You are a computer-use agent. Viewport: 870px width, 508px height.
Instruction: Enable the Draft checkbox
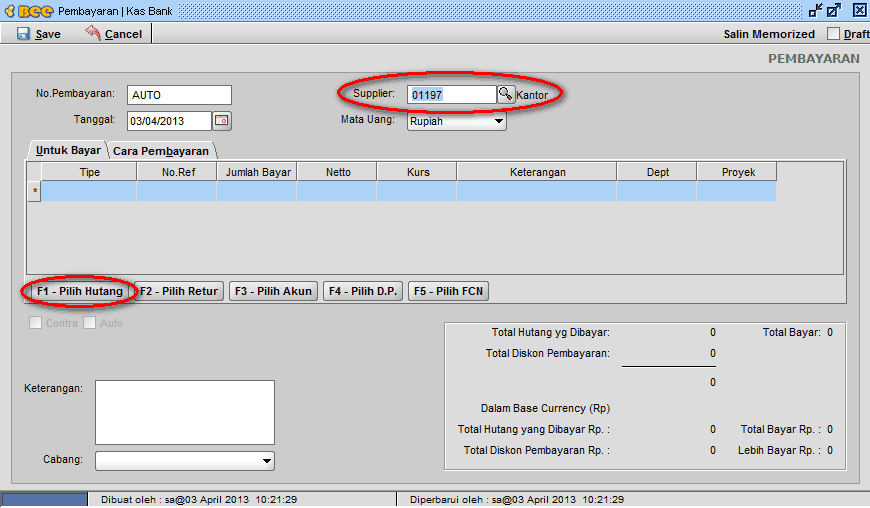pos(834,34)
